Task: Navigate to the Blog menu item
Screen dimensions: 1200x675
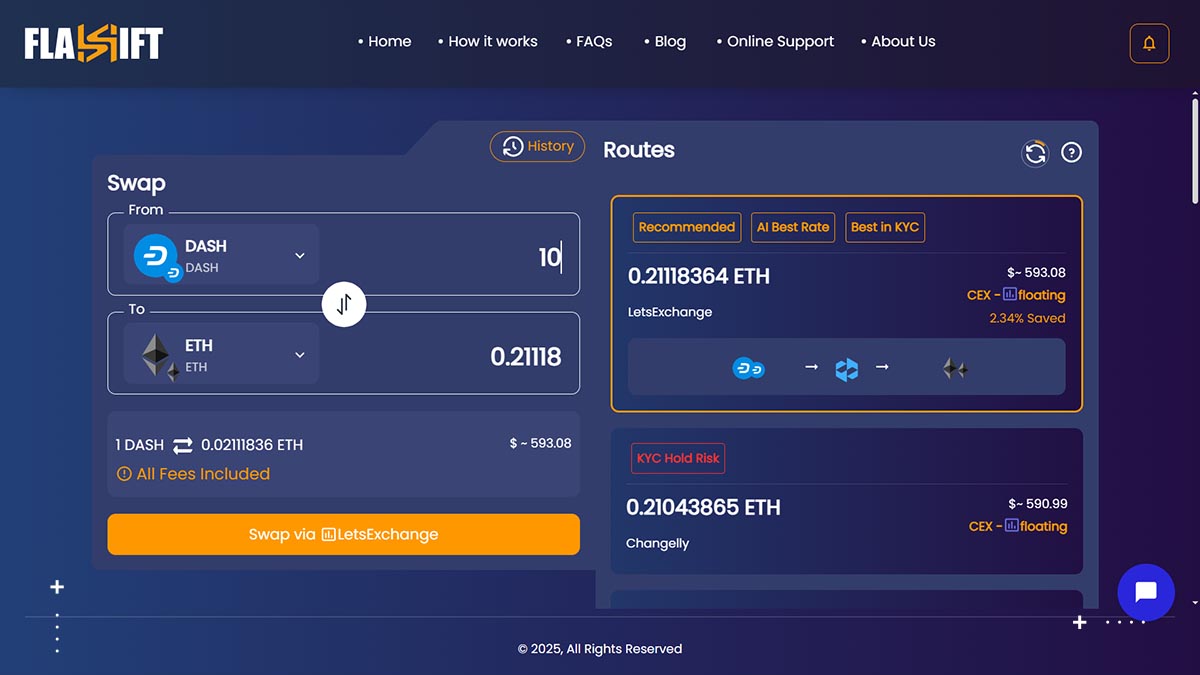Action: click(670, 41)
